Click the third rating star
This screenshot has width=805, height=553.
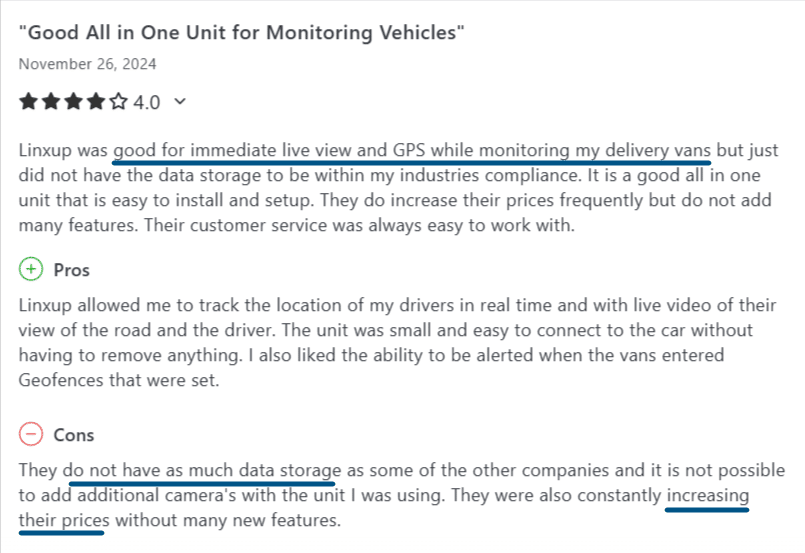(74, 101)
